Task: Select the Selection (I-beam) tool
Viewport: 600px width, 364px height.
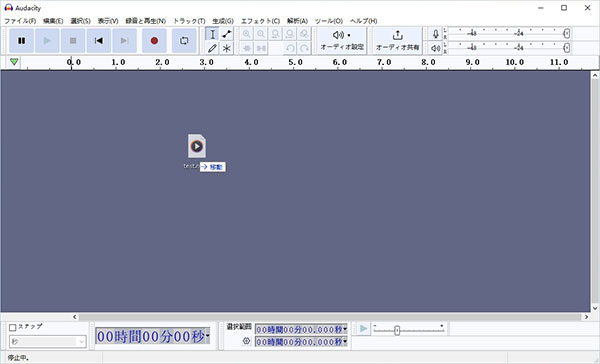Action: point(212,34)
